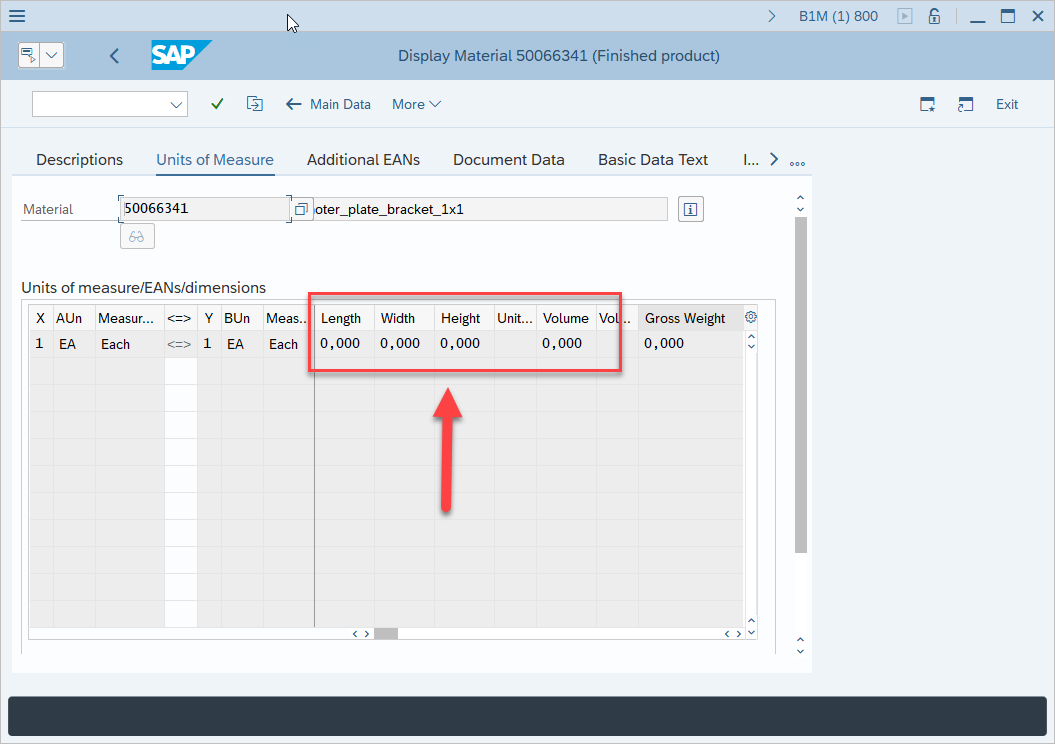Click the SAP logo
1055x744 pixels.
181,55
